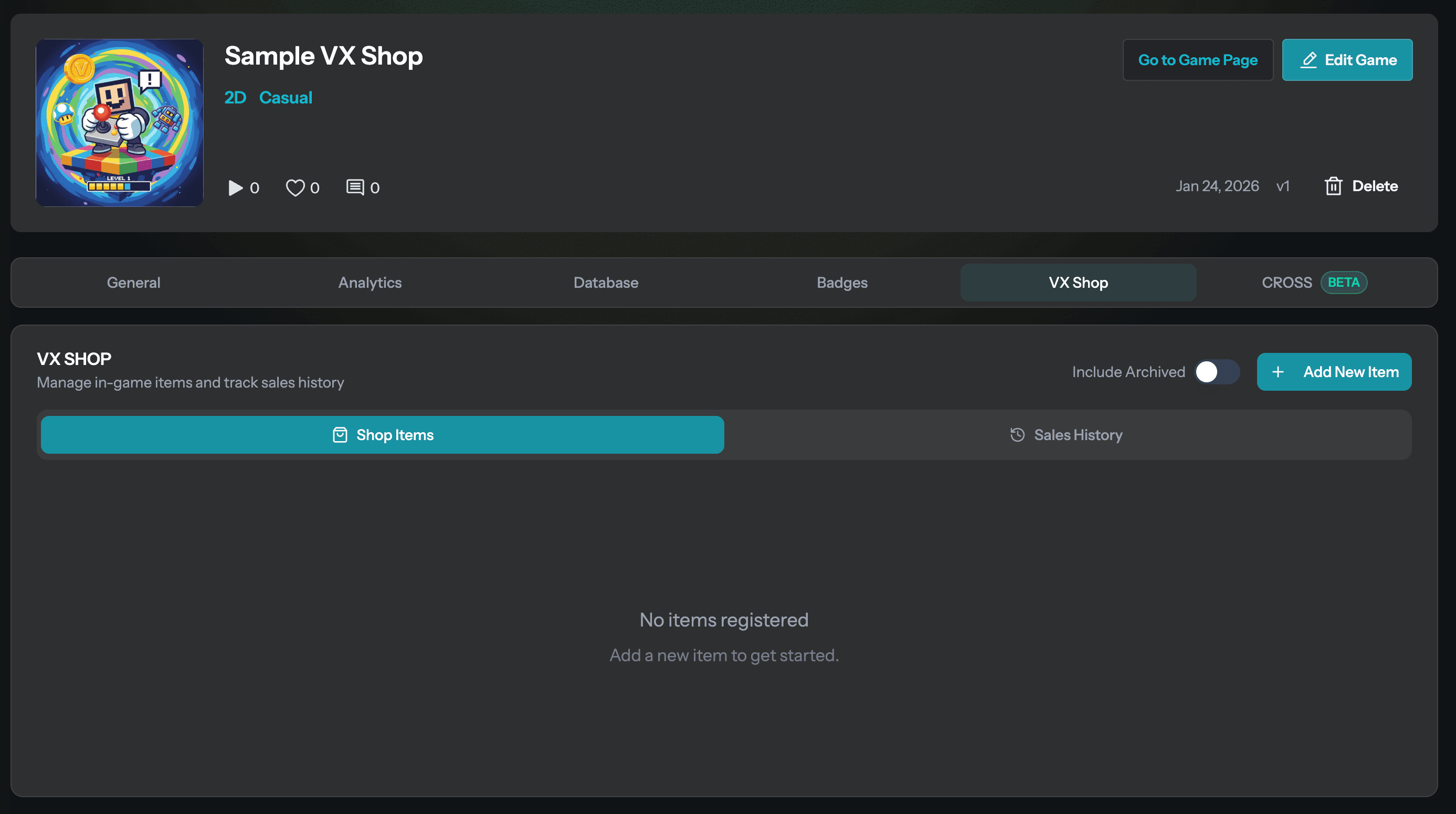Enable the Include Archived toggle
The image size is (1456, 814).
pos(1216,372)
